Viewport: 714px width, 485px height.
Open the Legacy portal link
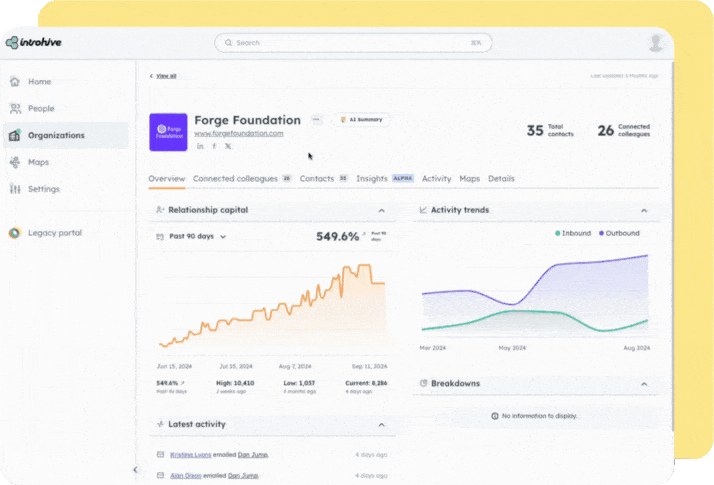point(55,233)
